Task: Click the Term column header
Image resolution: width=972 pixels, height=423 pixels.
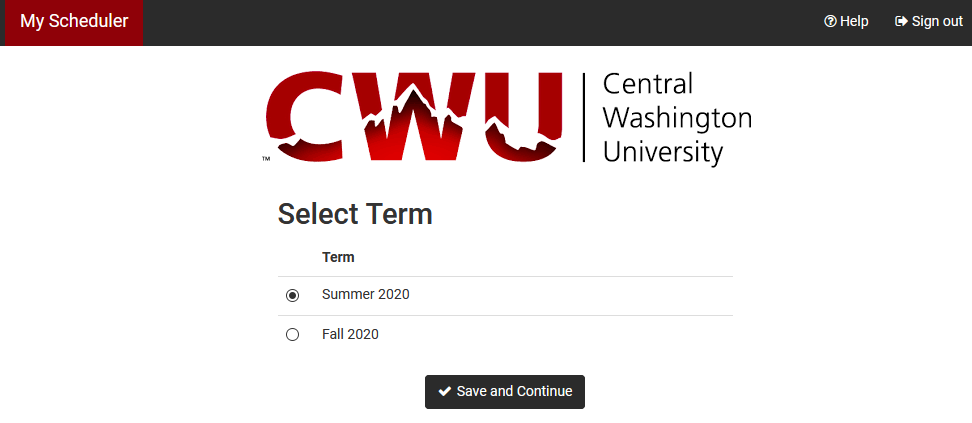Action: [338, 257]
